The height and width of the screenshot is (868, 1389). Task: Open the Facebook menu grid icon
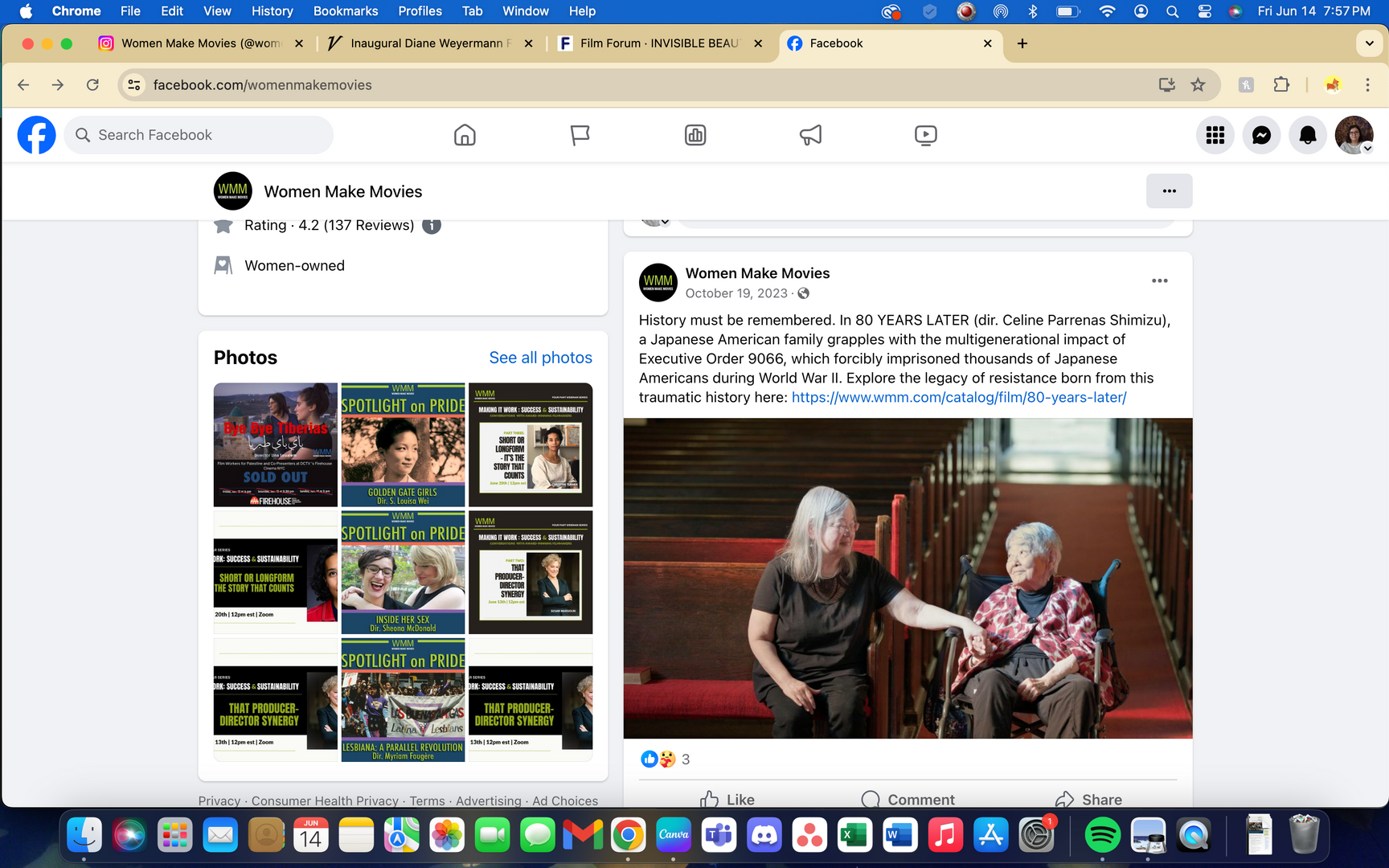[1215, 135]
